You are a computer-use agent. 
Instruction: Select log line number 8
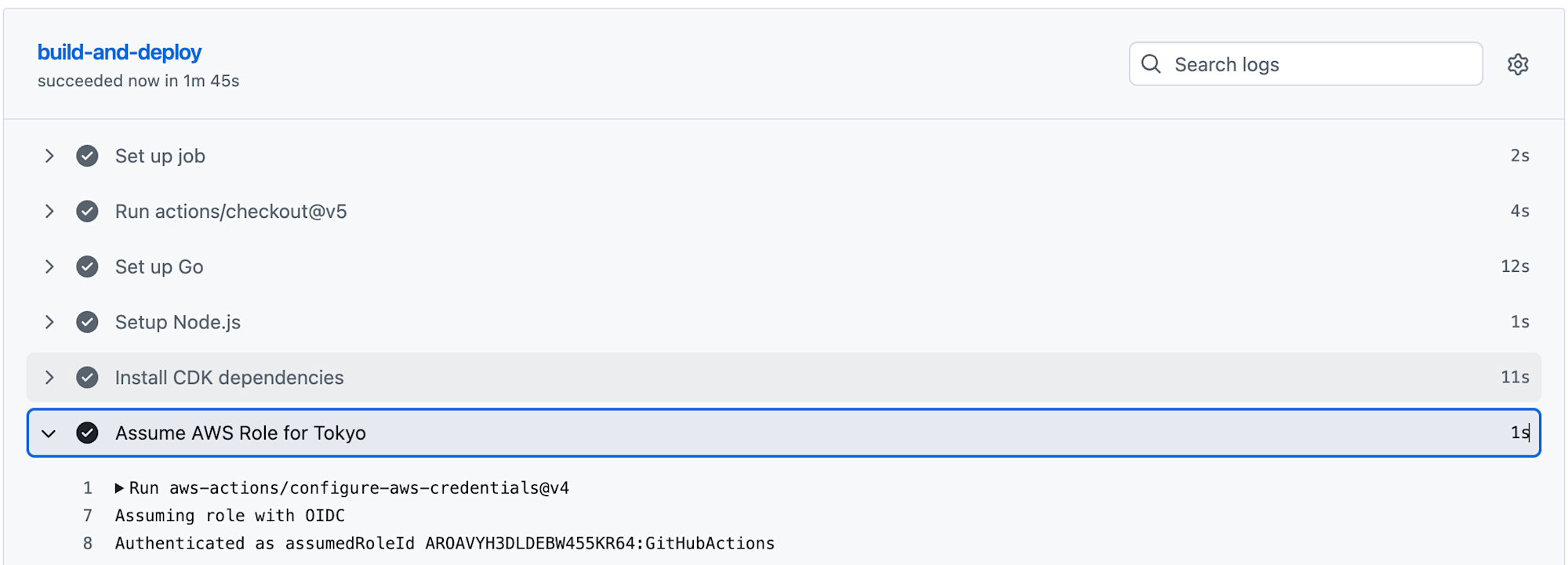88,543
